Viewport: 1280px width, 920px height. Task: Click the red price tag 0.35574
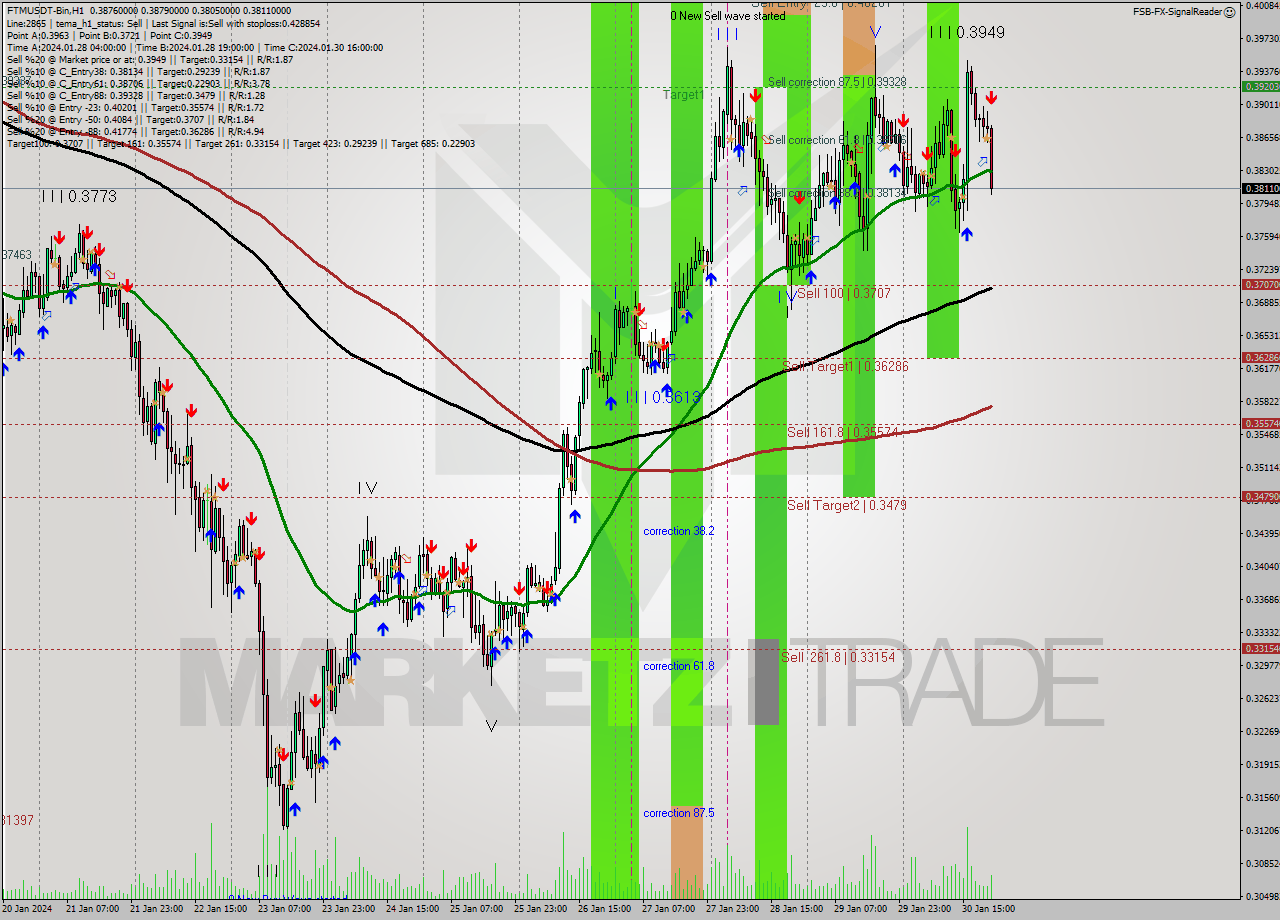[x=1260, y=423]
